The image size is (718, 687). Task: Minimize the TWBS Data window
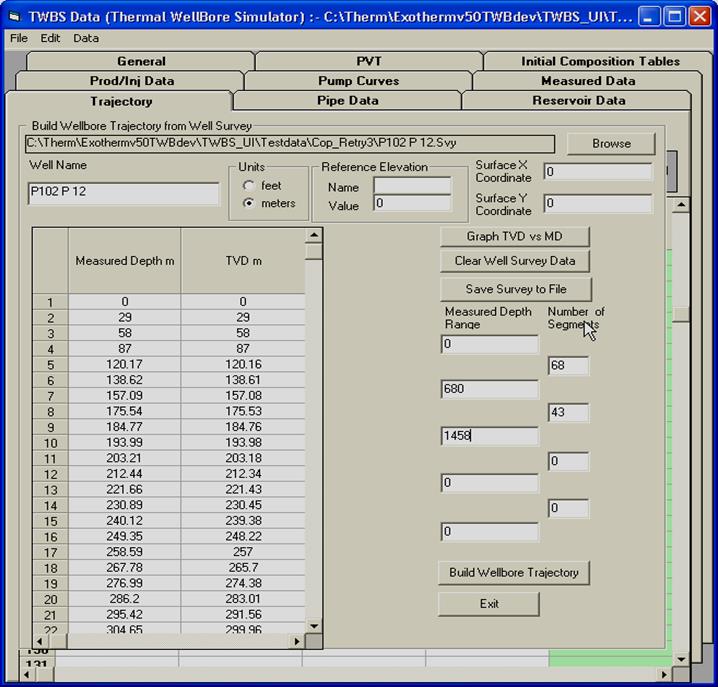point(649,17)
